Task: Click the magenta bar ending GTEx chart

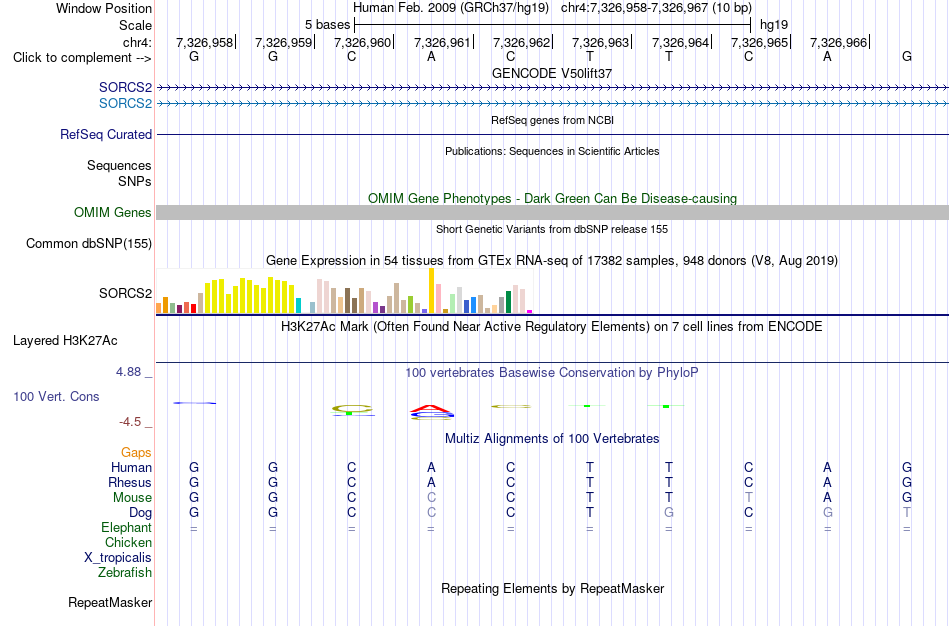Action: click(x=530, y=311)
